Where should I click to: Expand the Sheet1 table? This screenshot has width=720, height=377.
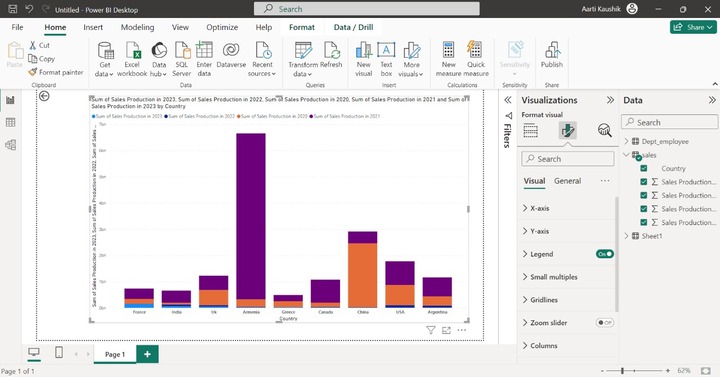point(626,236)
